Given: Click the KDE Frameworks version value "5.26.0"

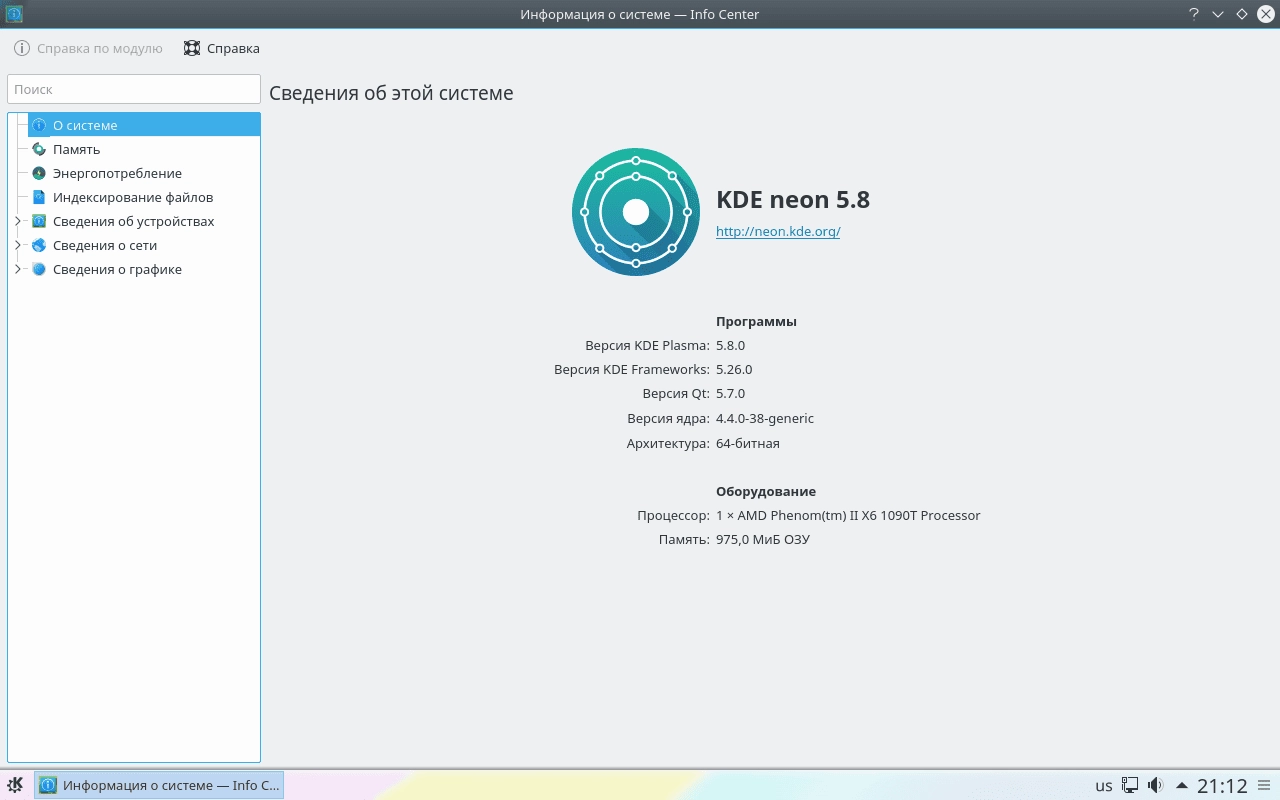Looking at the screenshot, I should click(734, 369).
